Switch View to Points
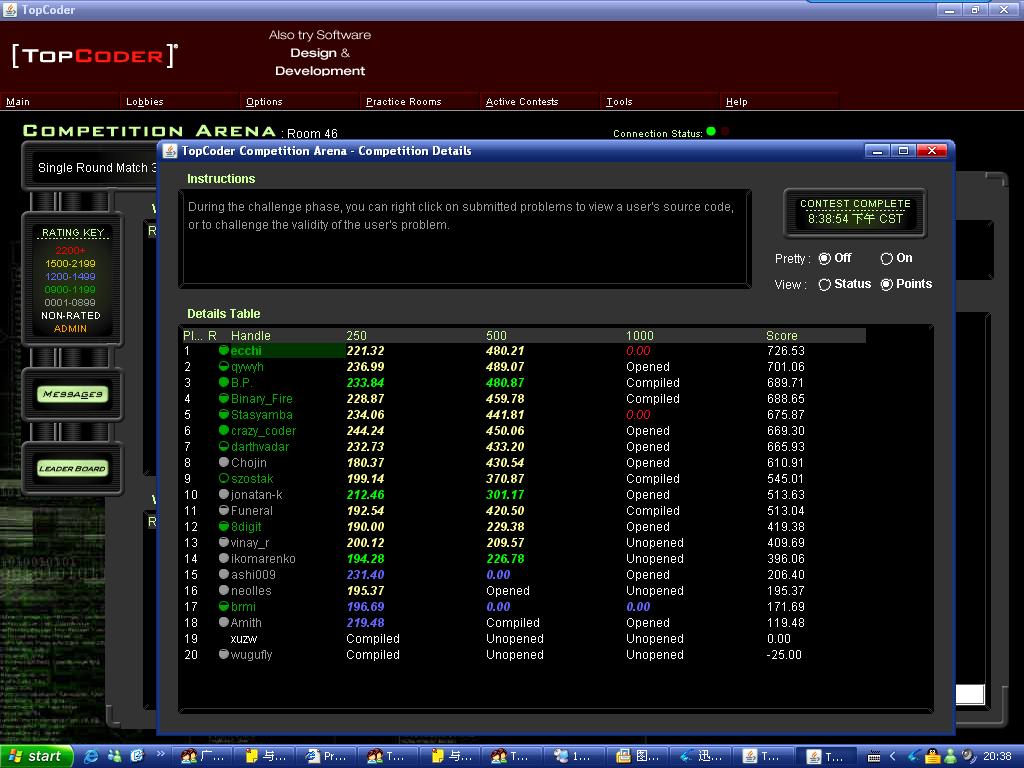 [906, 285]
